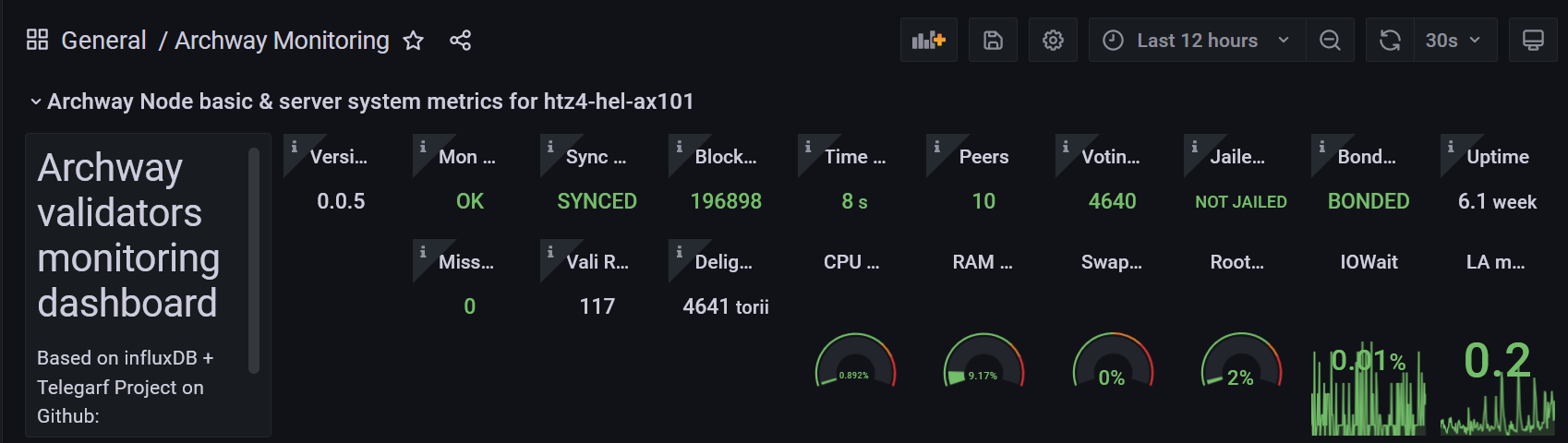This screenshot has width=1568, height=443.
Task: Open the Versi... panel title menu
Action: [339, 157]
